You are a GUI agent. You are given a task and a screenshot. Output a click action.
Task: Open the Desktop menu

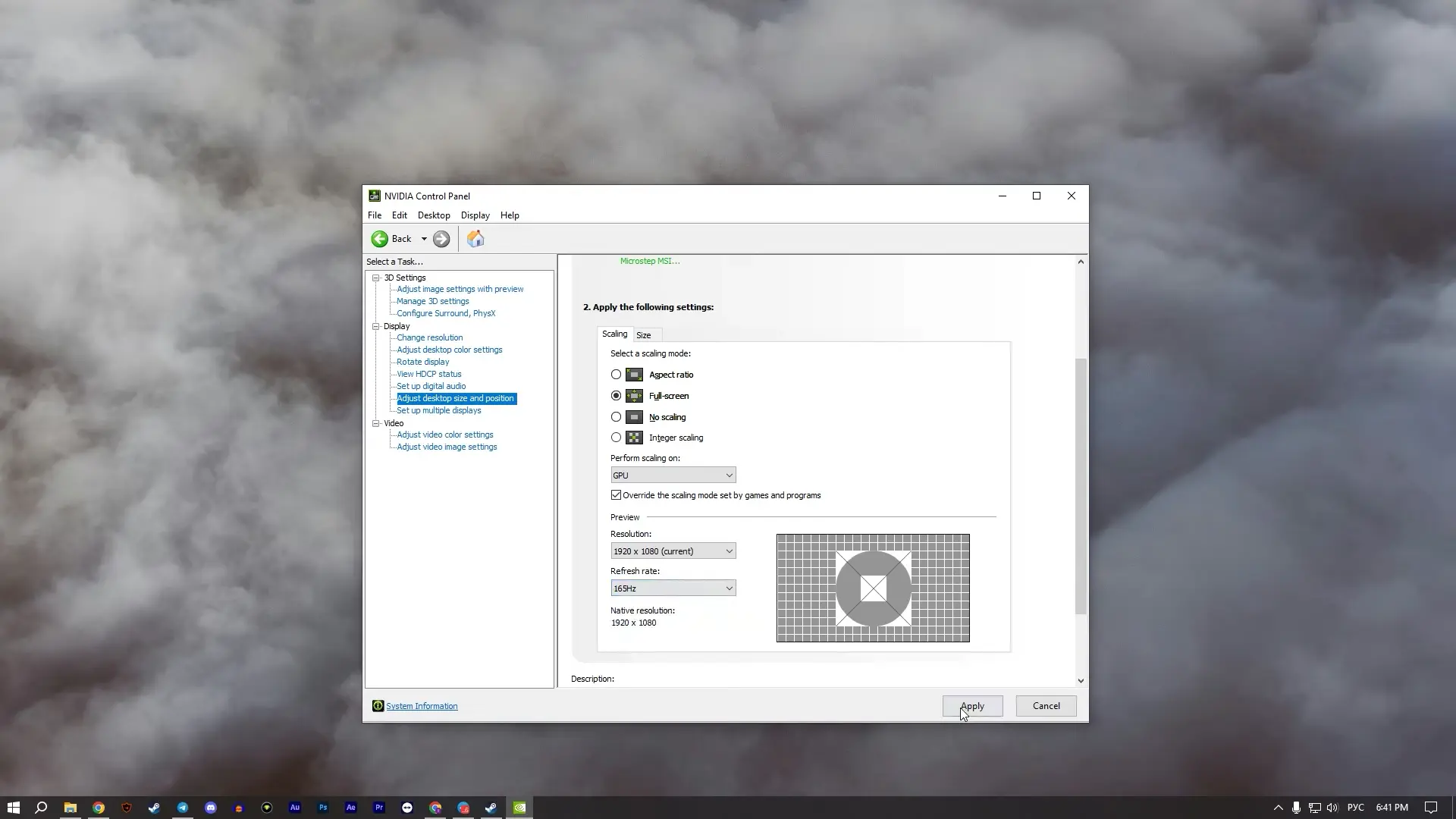(434, 215)
